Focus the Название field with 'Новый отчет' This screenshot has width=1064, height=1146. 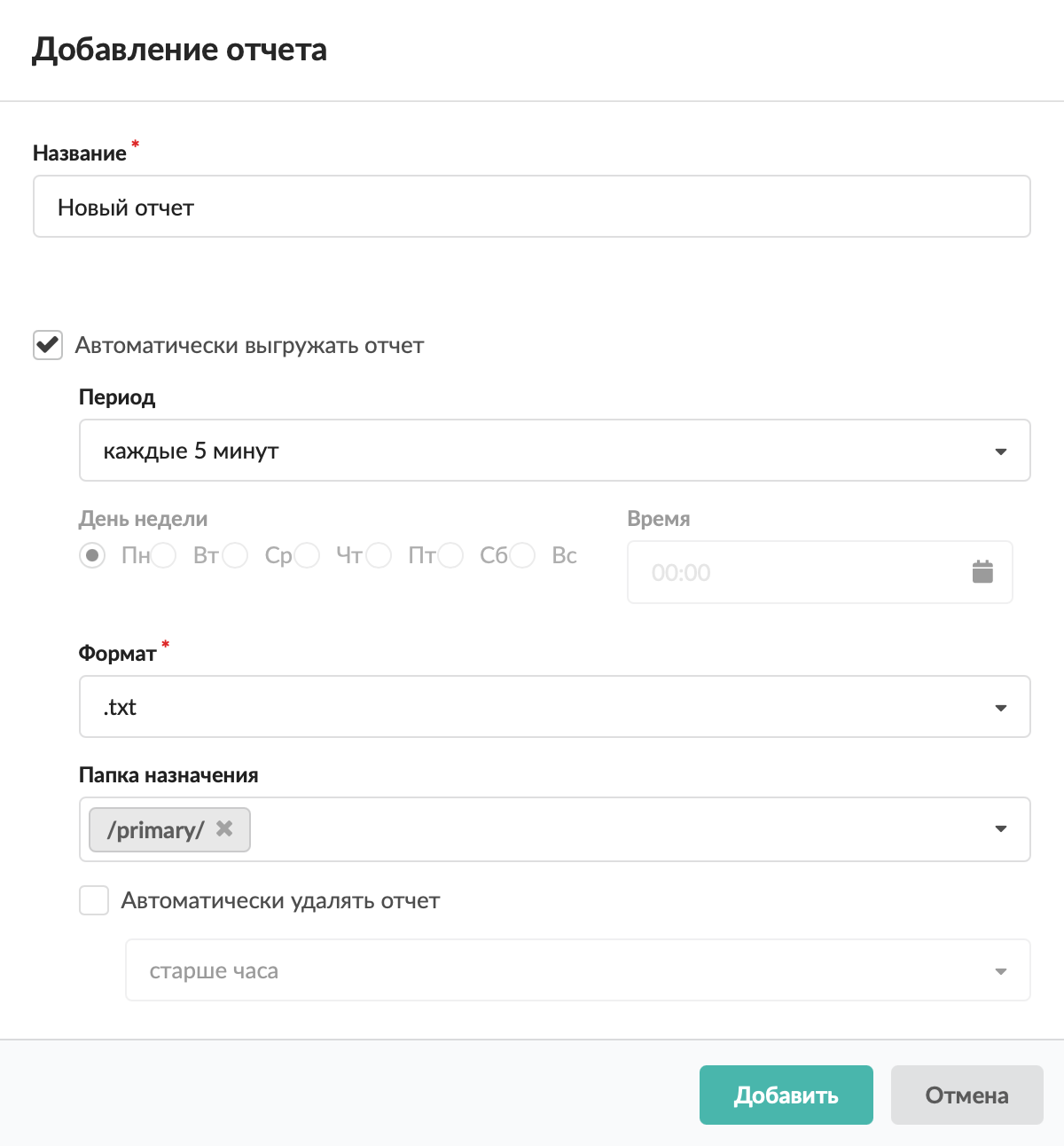[531, 207]
